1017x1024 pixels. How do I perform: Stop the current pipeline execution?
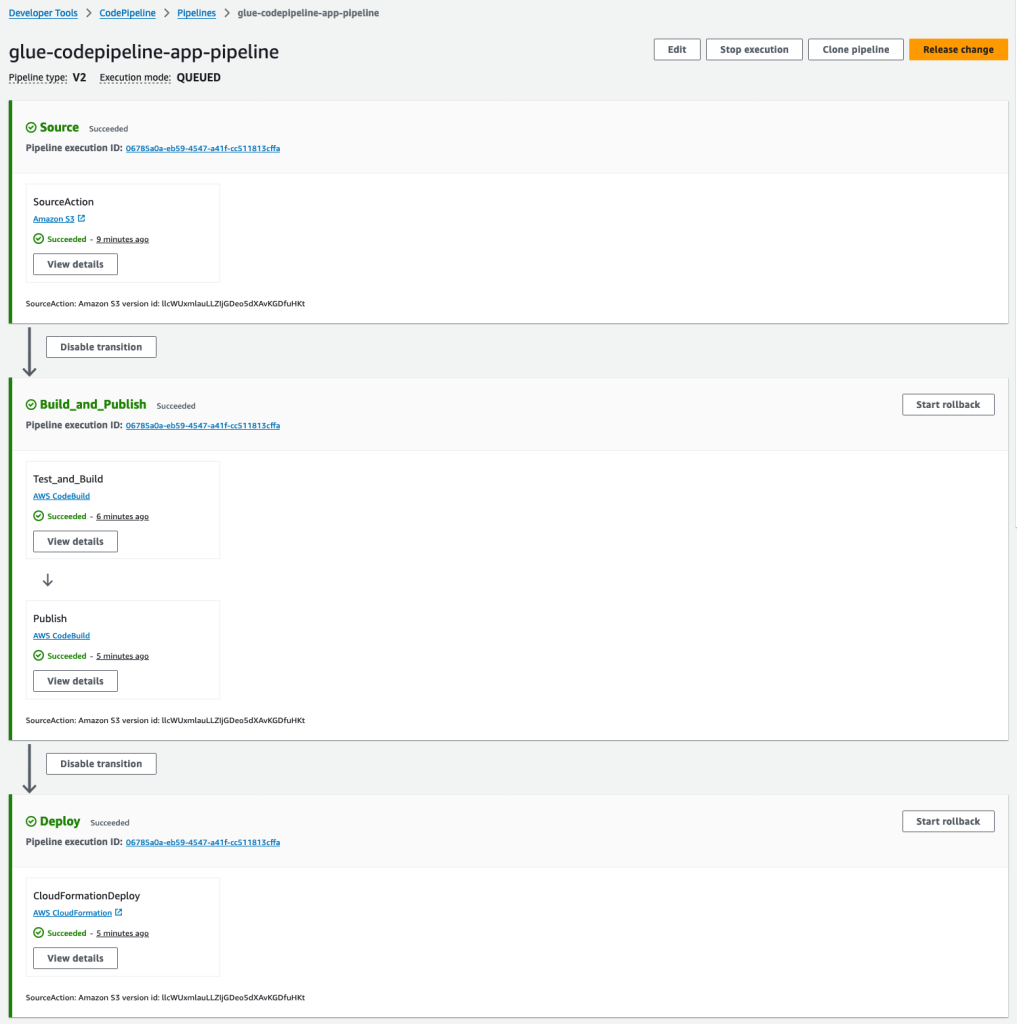tap(754, 48)
